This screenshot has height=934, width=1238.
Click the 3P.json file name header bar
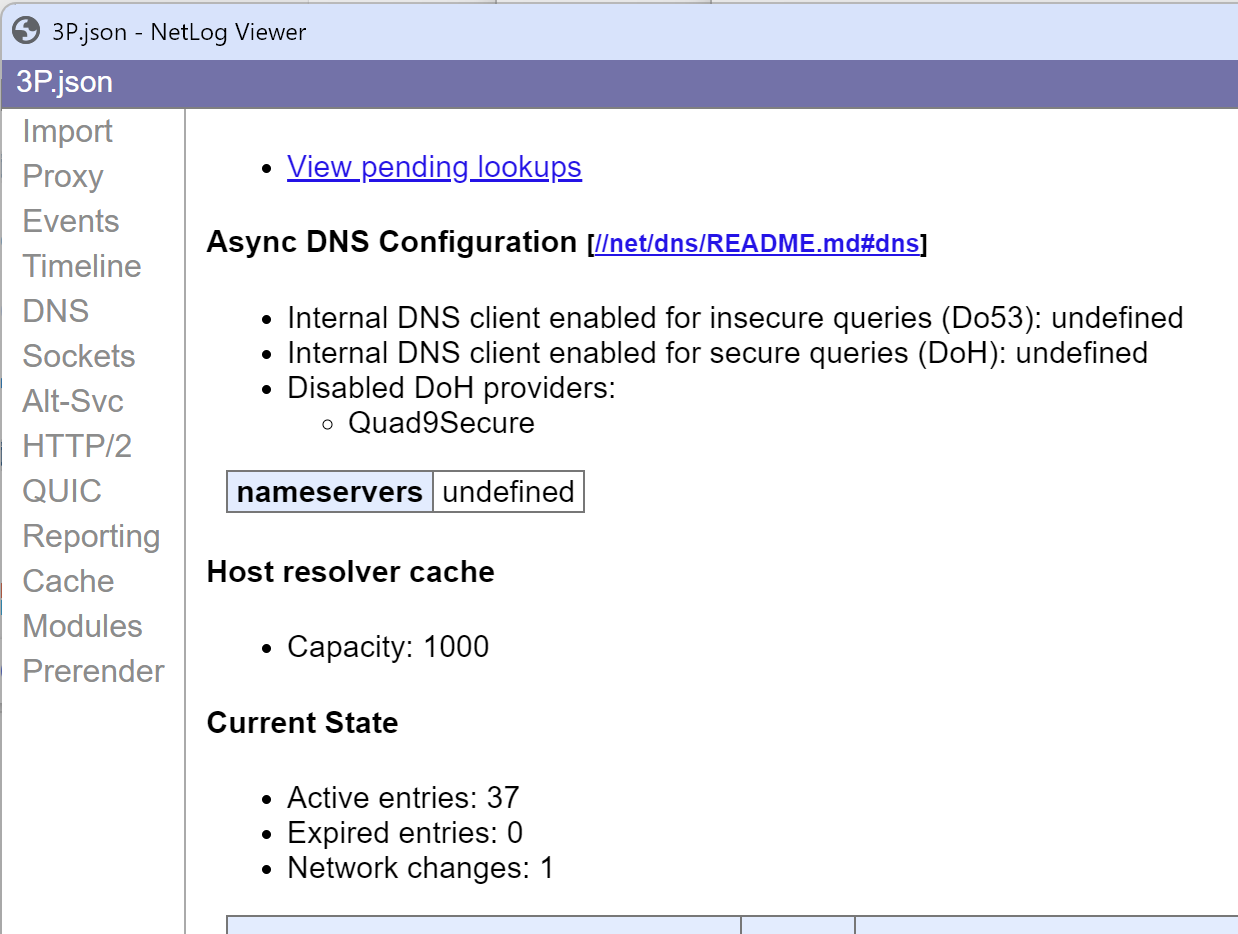65,83
